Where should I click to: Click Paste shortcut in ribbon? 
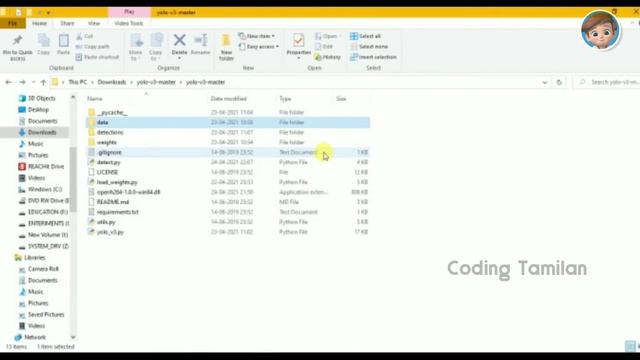pyautogui.click(x=97, y=57)
